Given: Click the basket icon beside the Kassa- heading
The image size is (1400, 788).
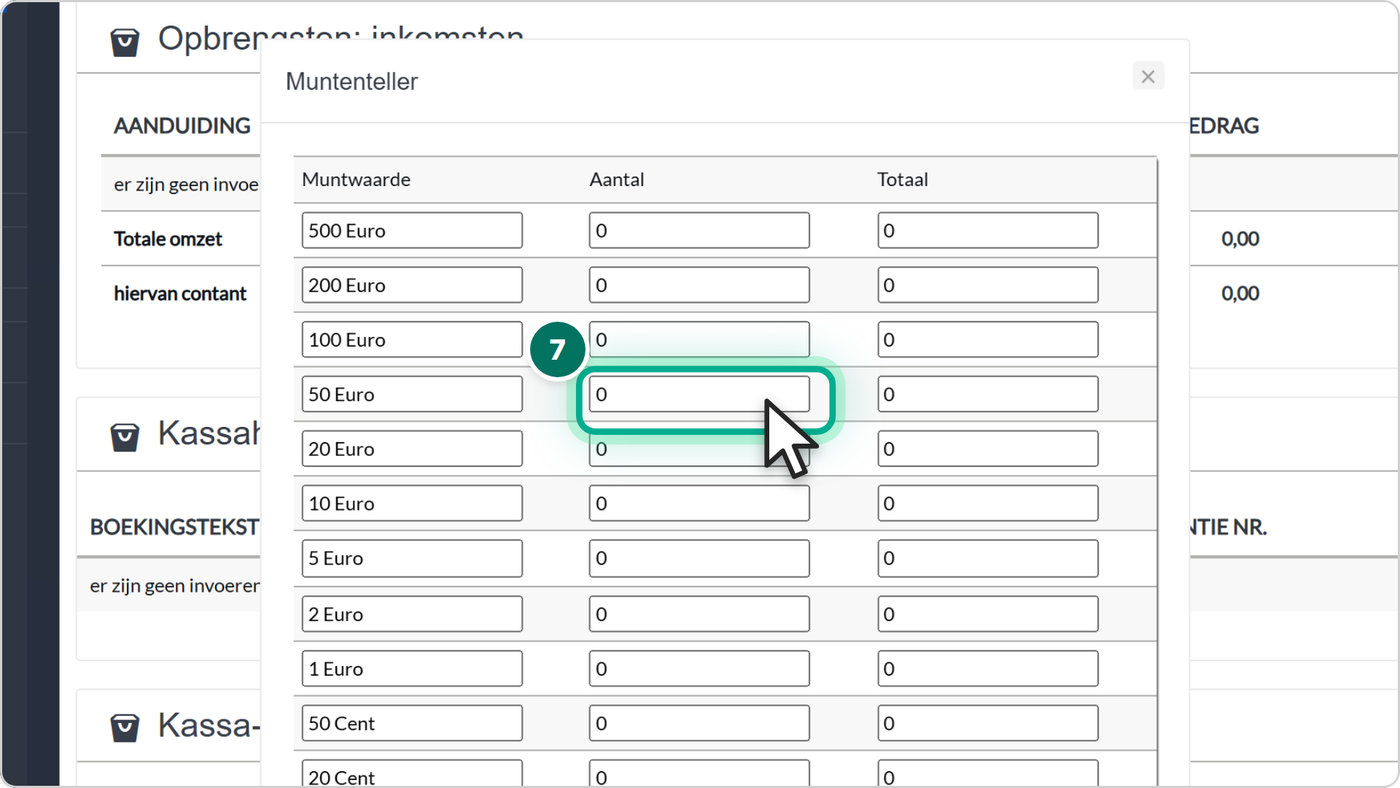Looking at the screenshot, I should [125, 728].
